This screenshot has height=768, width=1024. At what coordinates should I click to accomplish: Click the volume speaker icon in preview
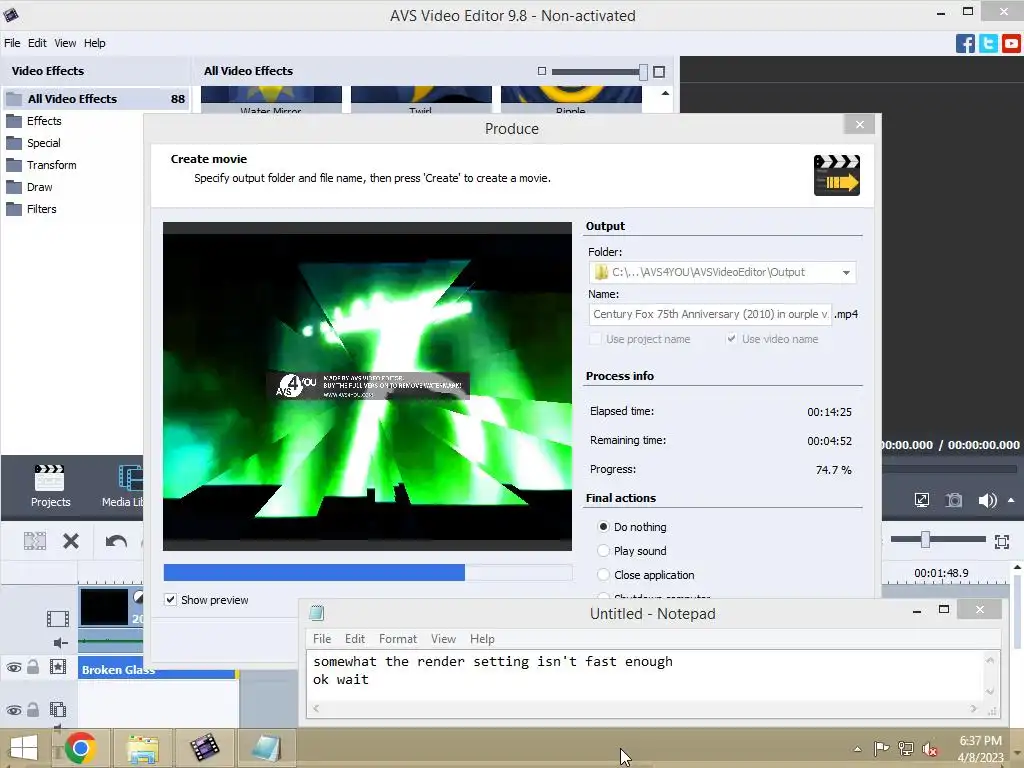click(987, 501)
